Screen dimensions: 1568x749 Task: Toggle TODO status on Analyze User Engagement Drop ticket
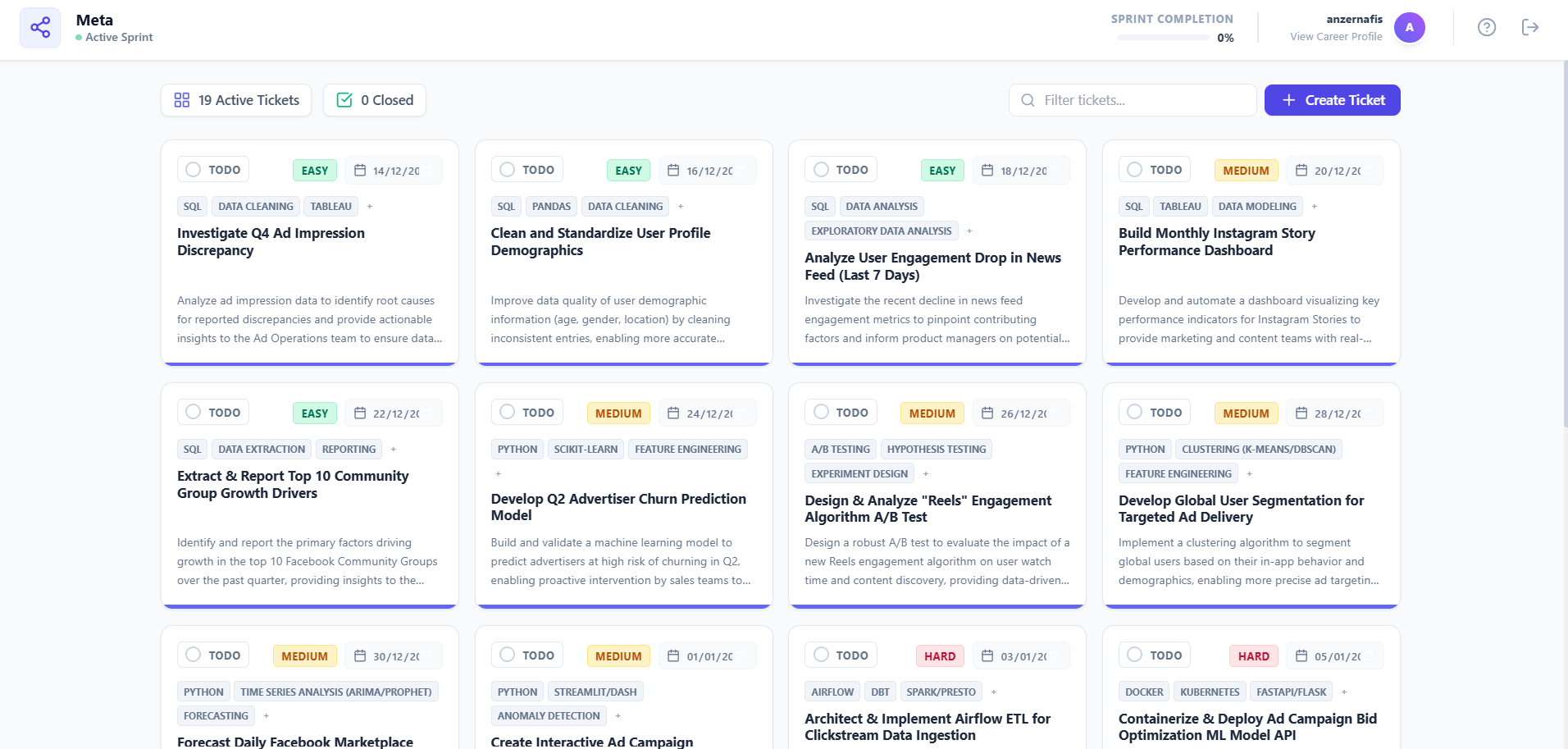(841, 170)
